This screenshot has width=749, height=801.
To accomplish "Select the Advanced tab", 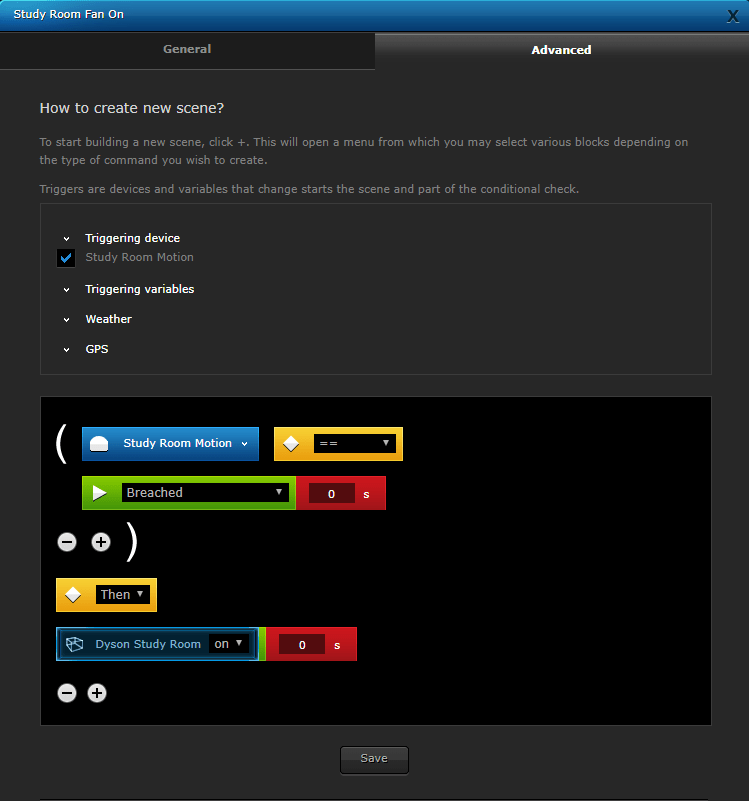I will [561, 50].
